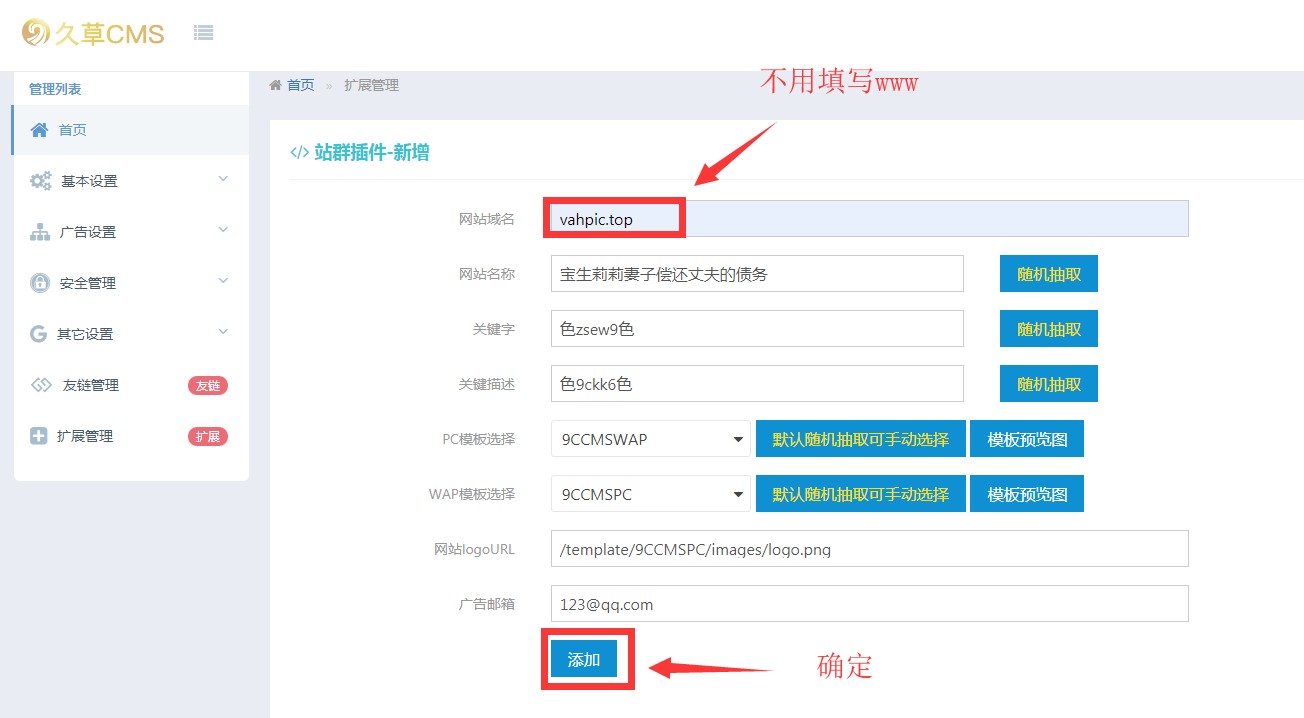This screenshot has height=718, width=1304.
Task: Click the G icon next to 其它设置
Action: [x=38, y=333]
